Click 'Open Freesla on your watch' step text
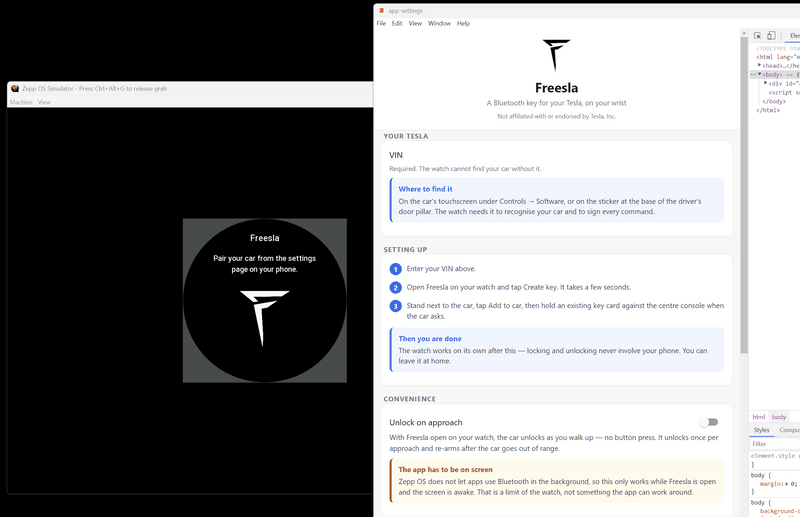The image size is (800, 517). [518, 287]
